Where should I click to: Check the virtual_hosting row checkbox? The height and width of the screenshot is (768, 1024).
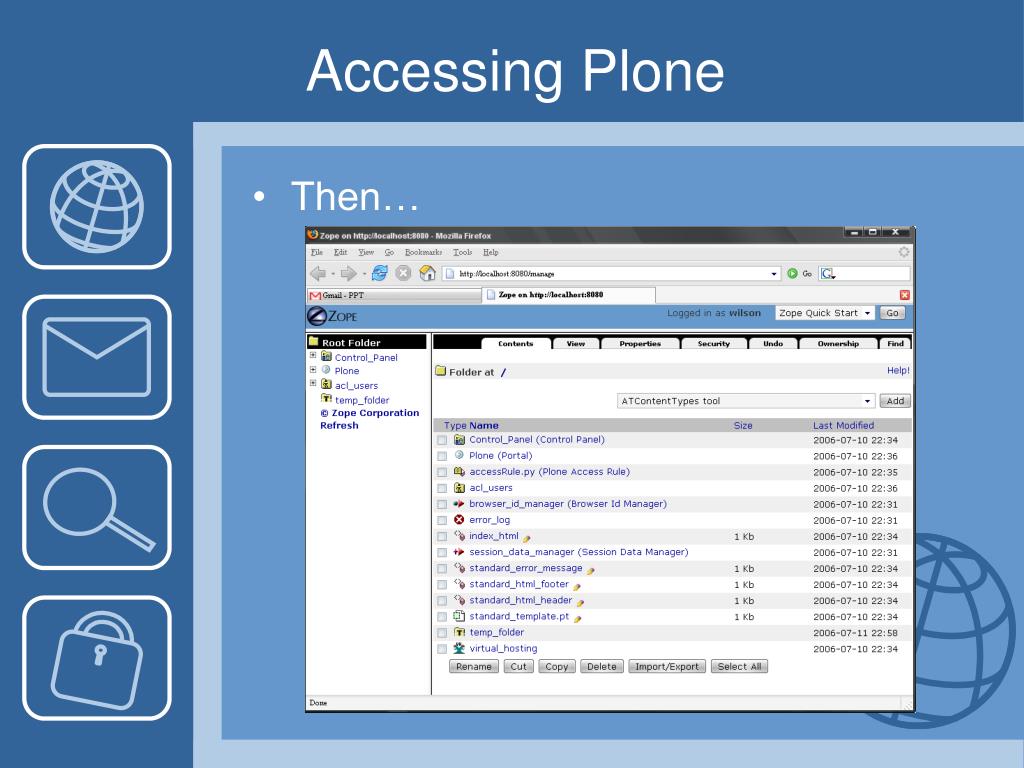click(x=442, y=648)
